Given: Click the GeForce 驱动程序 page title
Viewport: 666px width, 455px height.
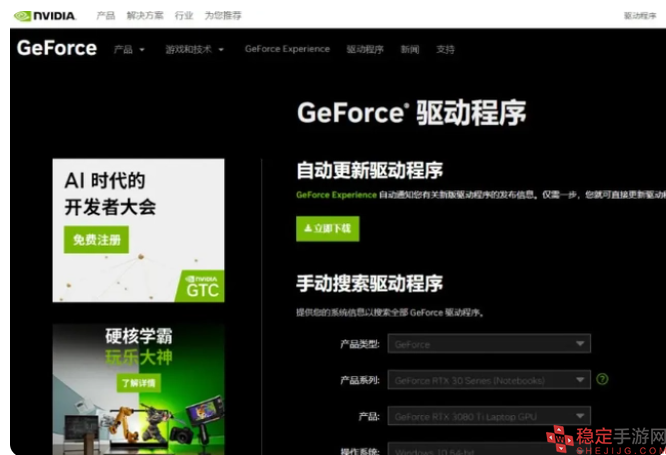Looking at the screenshot, I should point(412,113).
